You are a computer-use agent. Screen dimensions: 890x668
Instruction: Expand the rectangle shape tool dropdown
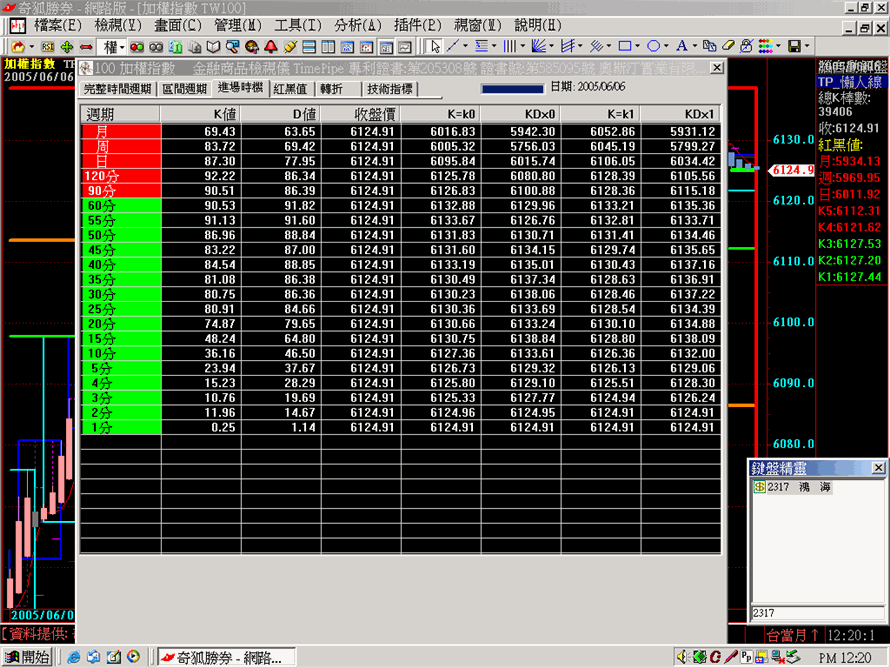tap(639, 46)
